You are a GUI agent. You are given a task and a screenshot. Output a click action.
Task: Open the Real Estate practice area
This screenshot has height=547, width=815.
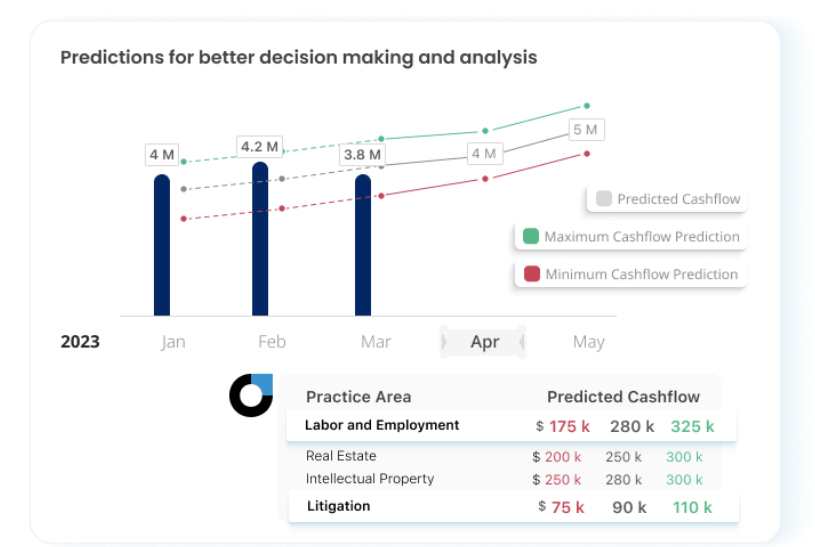tap(341, 456)
